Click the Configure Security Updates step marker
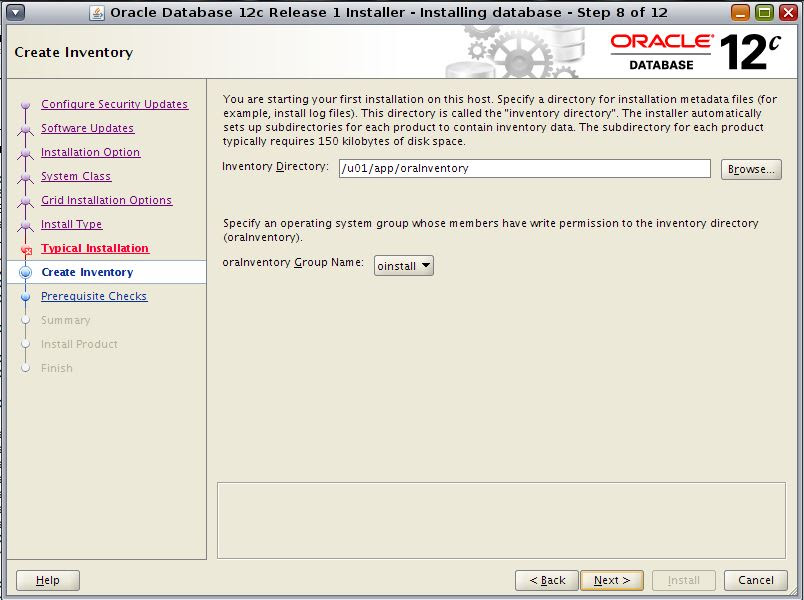Image resolution: width=804 pixels, height=600 pixels. [x=26, y=105]
